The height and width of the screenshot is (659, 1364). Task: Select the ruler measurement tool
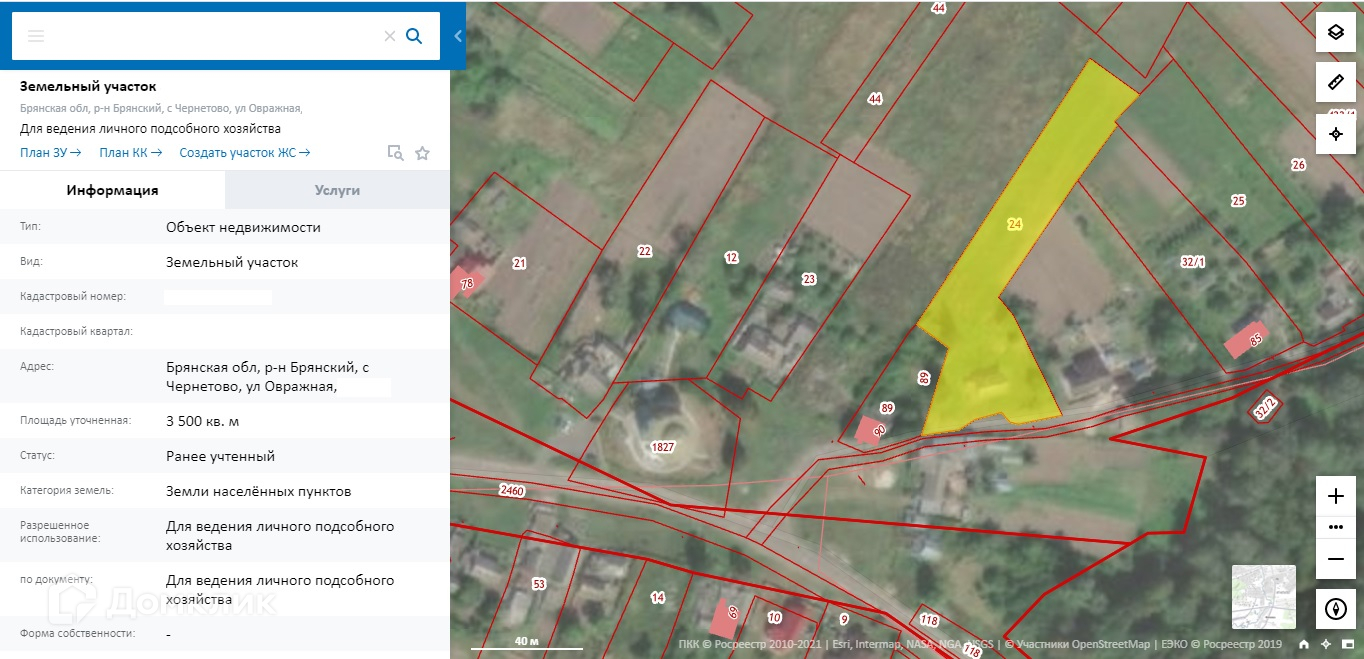click(1335, 82)
